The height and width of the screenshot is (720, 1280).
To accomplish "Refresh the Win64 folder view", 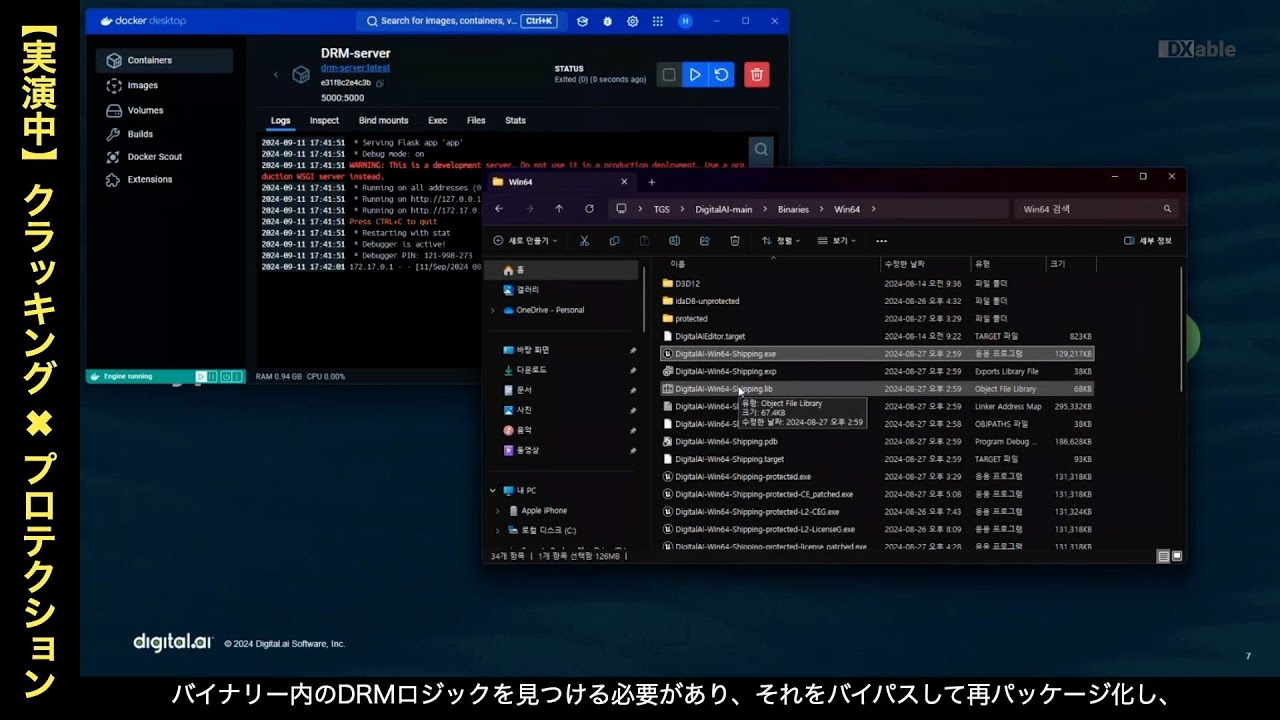I will (589, 209).
